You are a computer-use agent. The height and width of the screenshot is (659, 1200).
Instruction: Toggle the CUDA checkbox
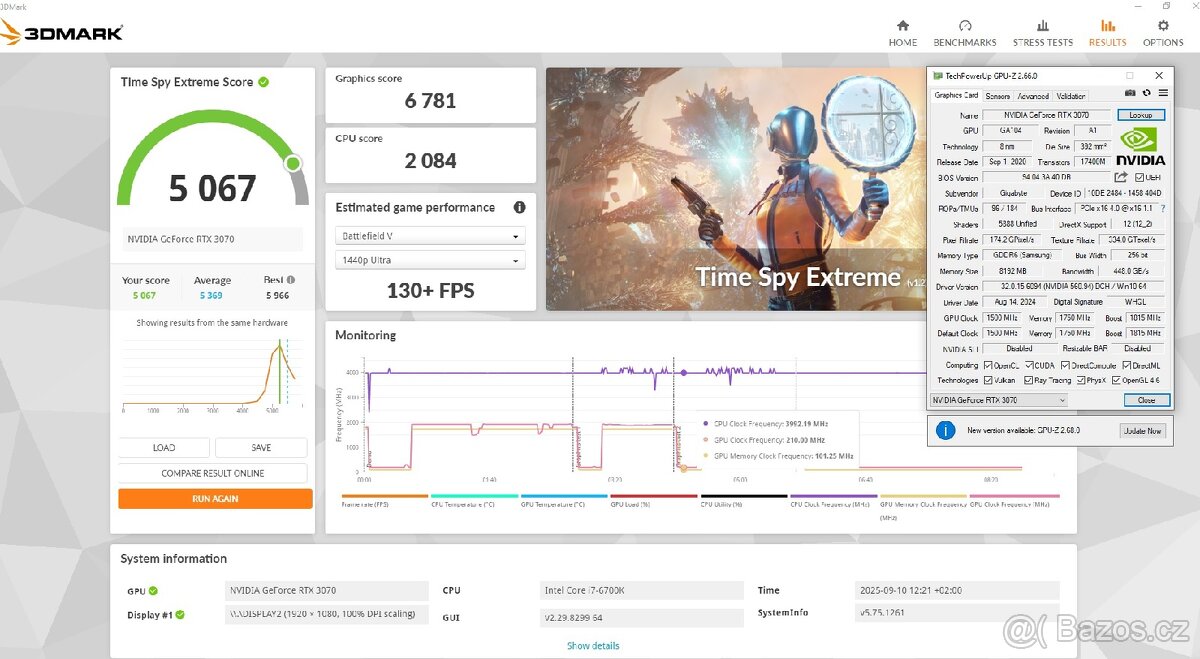[1027, 365]
